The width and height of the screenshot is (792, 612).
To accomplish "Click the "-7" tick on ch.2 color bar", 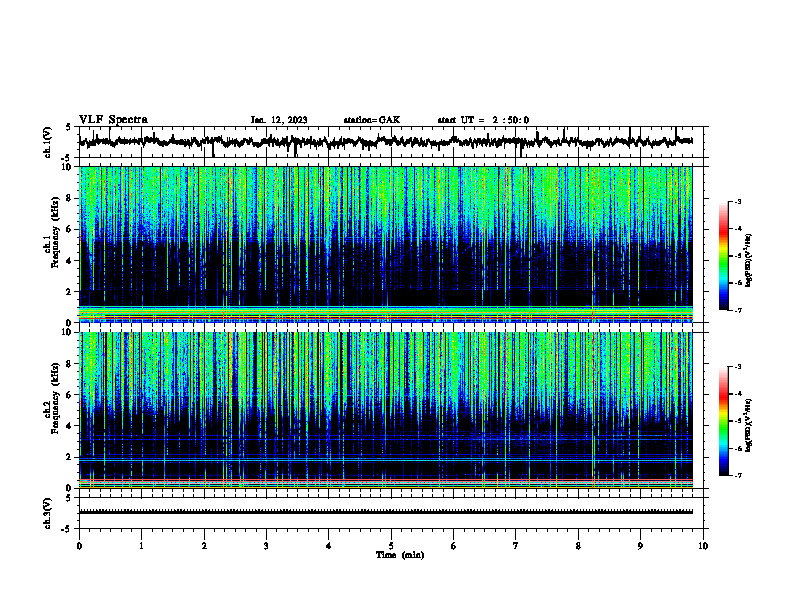I will tap(738, 476).
